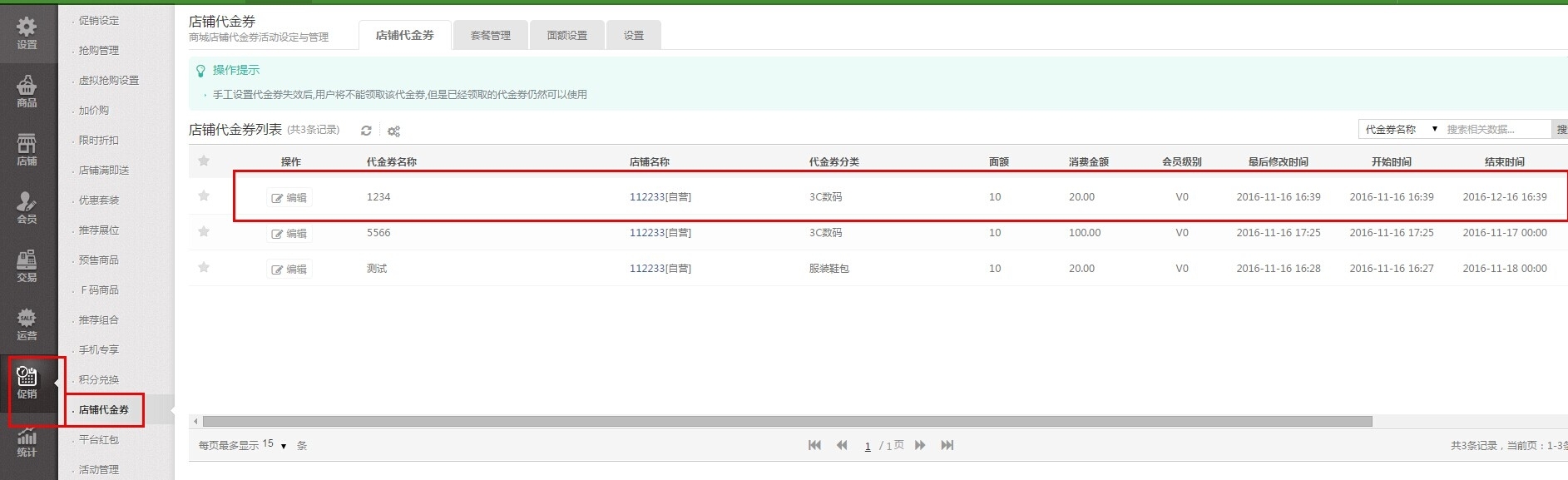Open the 代金券名称 search field dropdown
1568x480 pixels.
[1401, 129]
